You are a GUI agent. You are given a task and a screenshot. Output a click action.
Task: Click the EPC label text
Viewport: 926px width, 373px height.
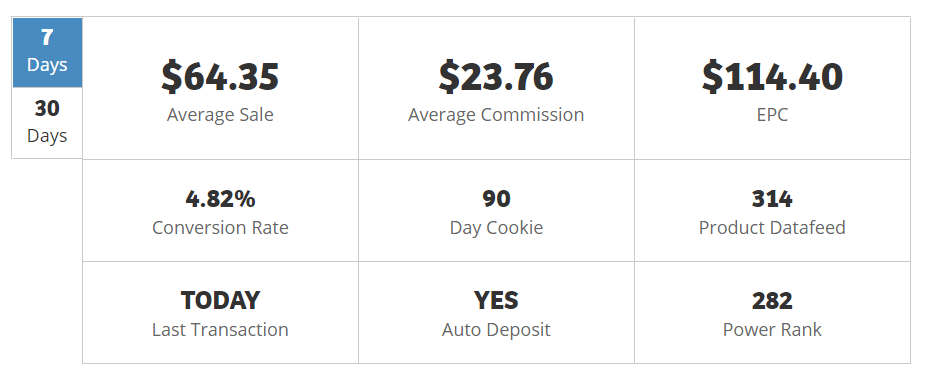pyautogui.click(x=772, y=114)
